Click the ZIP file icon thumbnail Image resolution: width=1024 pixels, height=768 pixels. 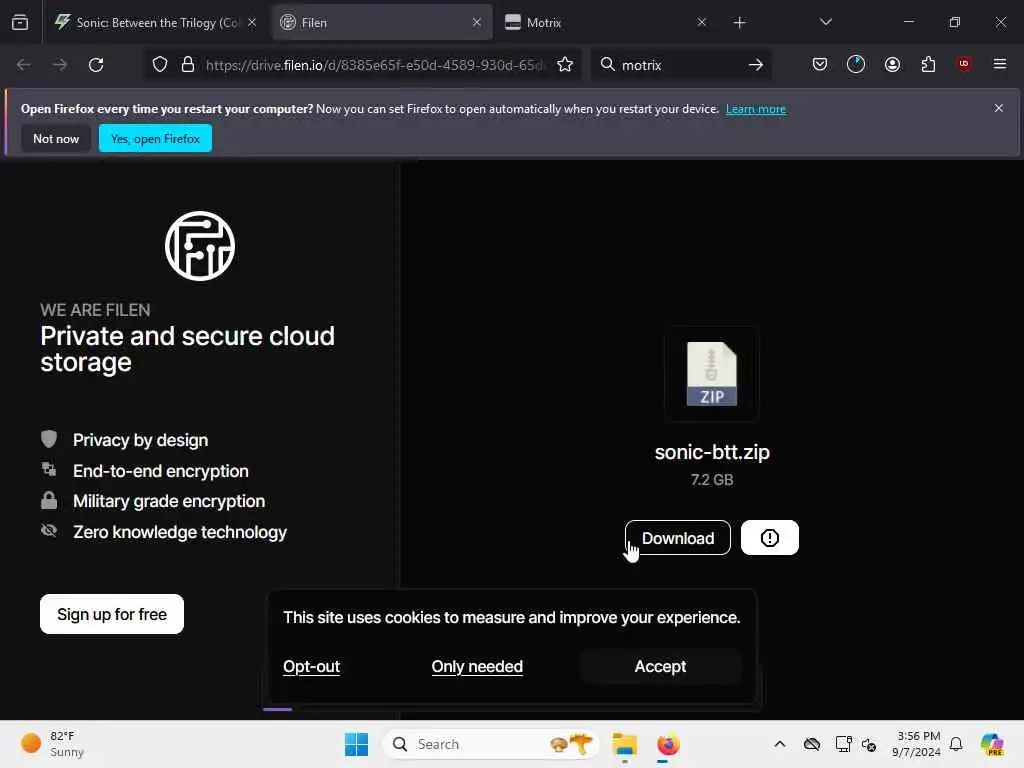[x=712, y=374]
